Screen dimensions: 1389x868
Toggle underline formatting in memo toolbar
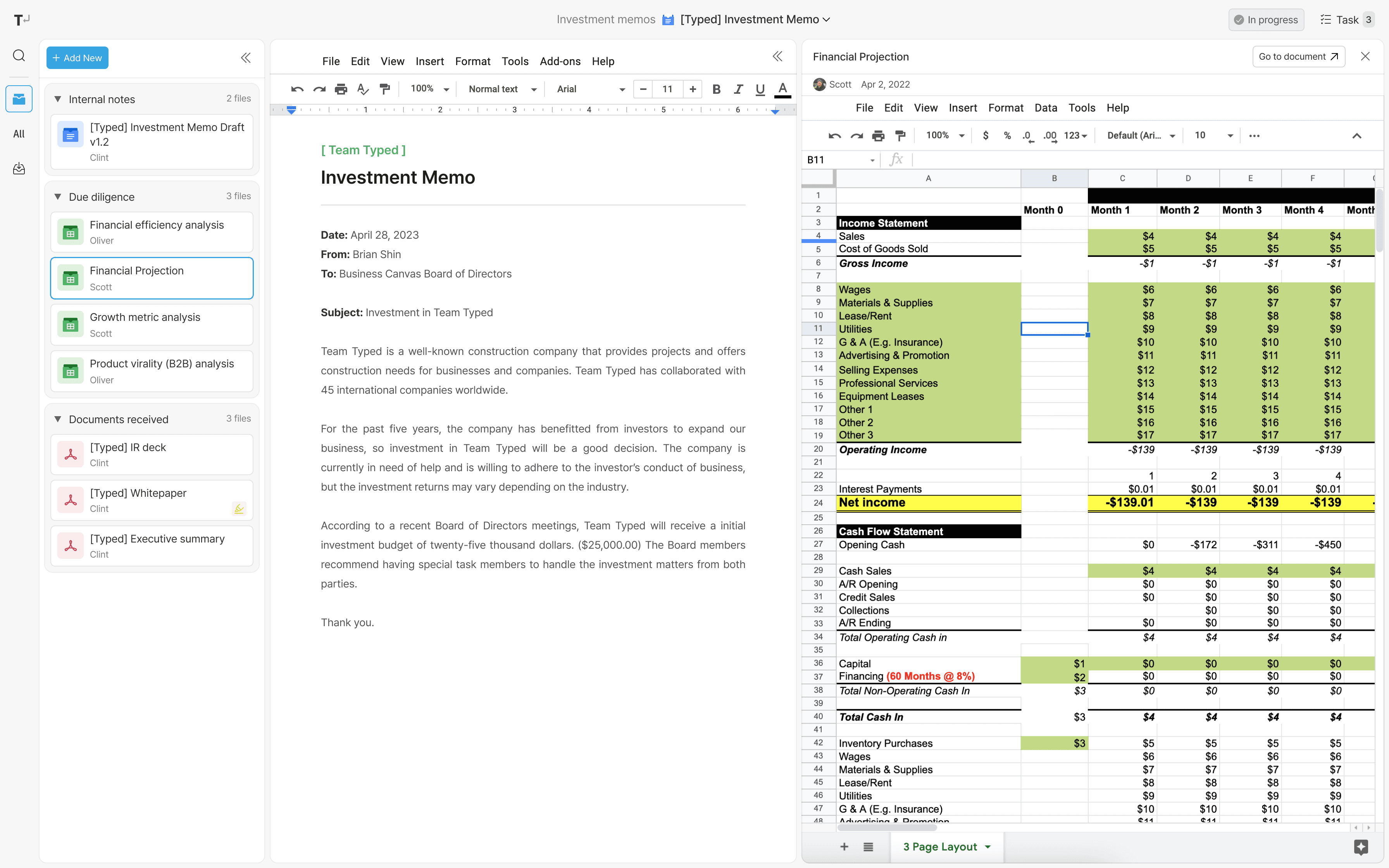coord(760,89)
